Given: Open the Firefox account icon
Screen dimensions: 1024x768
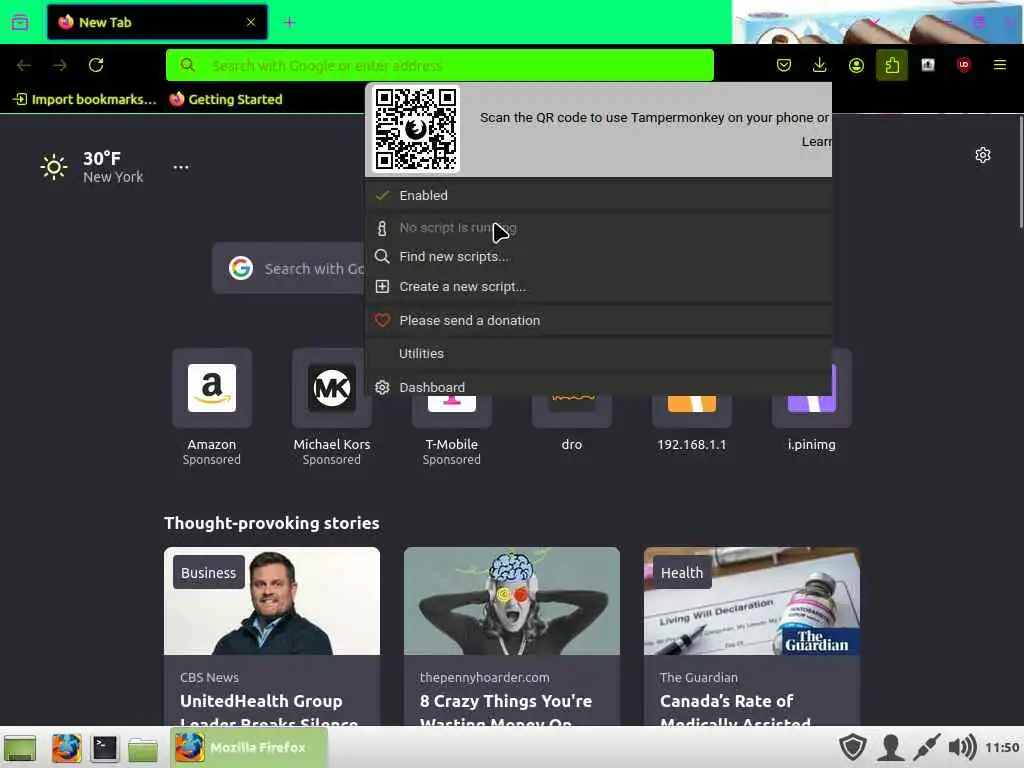Looking at the screenshot, I should tap(856, 65).
